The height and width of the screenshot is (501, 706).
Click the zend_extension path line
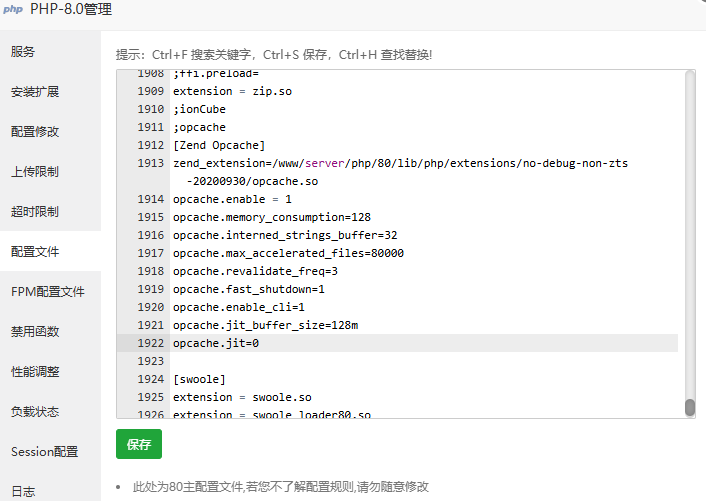400,163
